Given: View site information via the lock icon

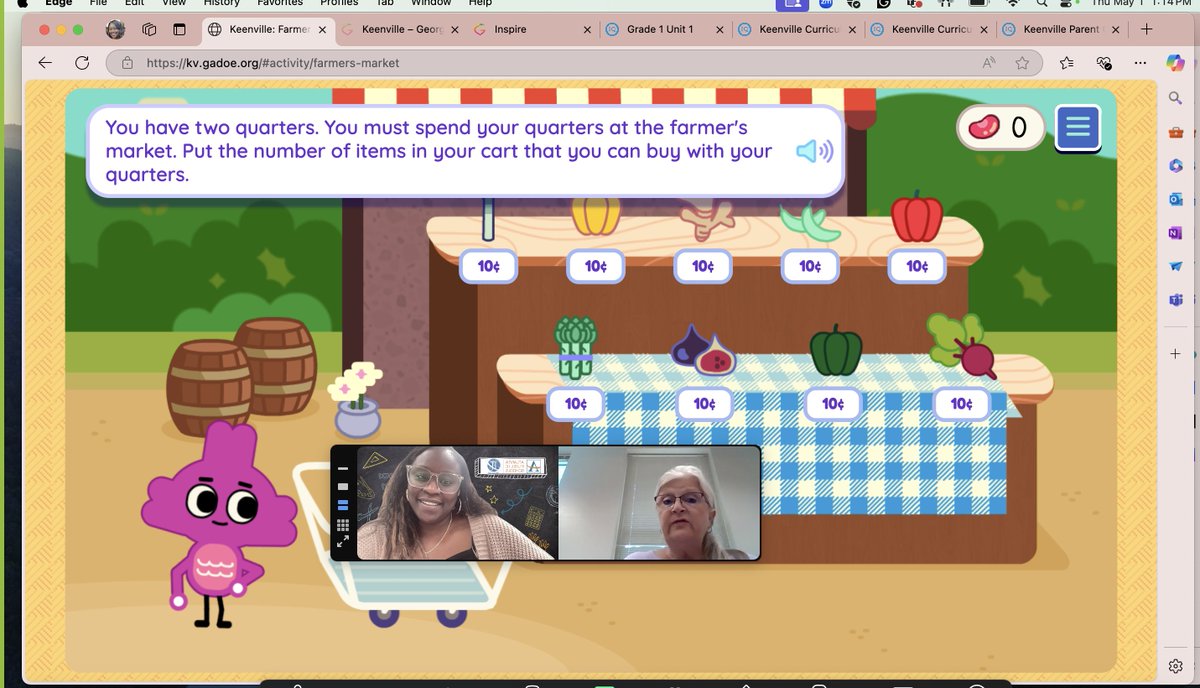Looking at the screenshot, I should [x=127, y=63].
